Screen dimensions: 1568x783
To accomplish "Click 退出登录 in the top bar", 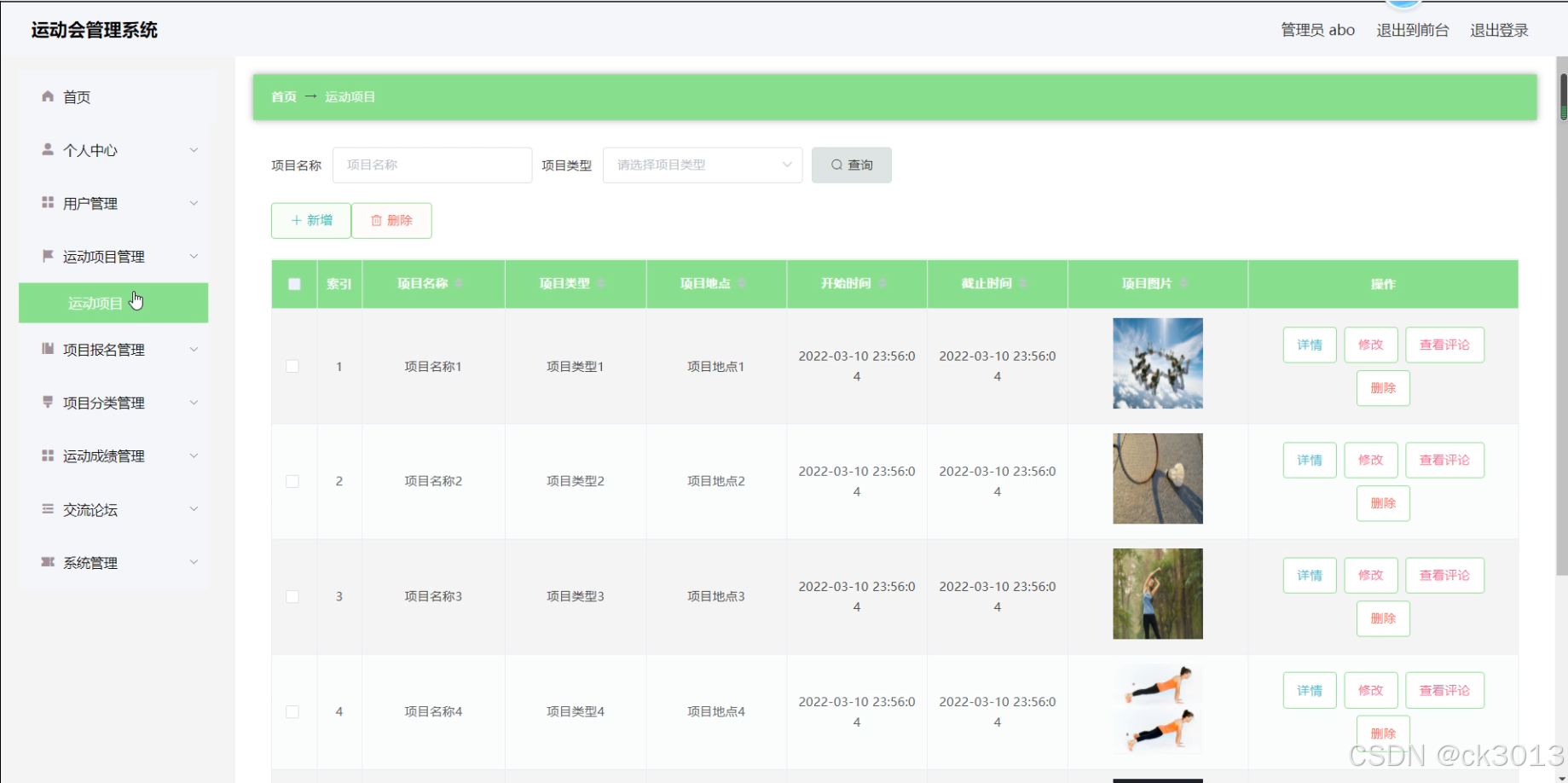I will [1499, 30].
